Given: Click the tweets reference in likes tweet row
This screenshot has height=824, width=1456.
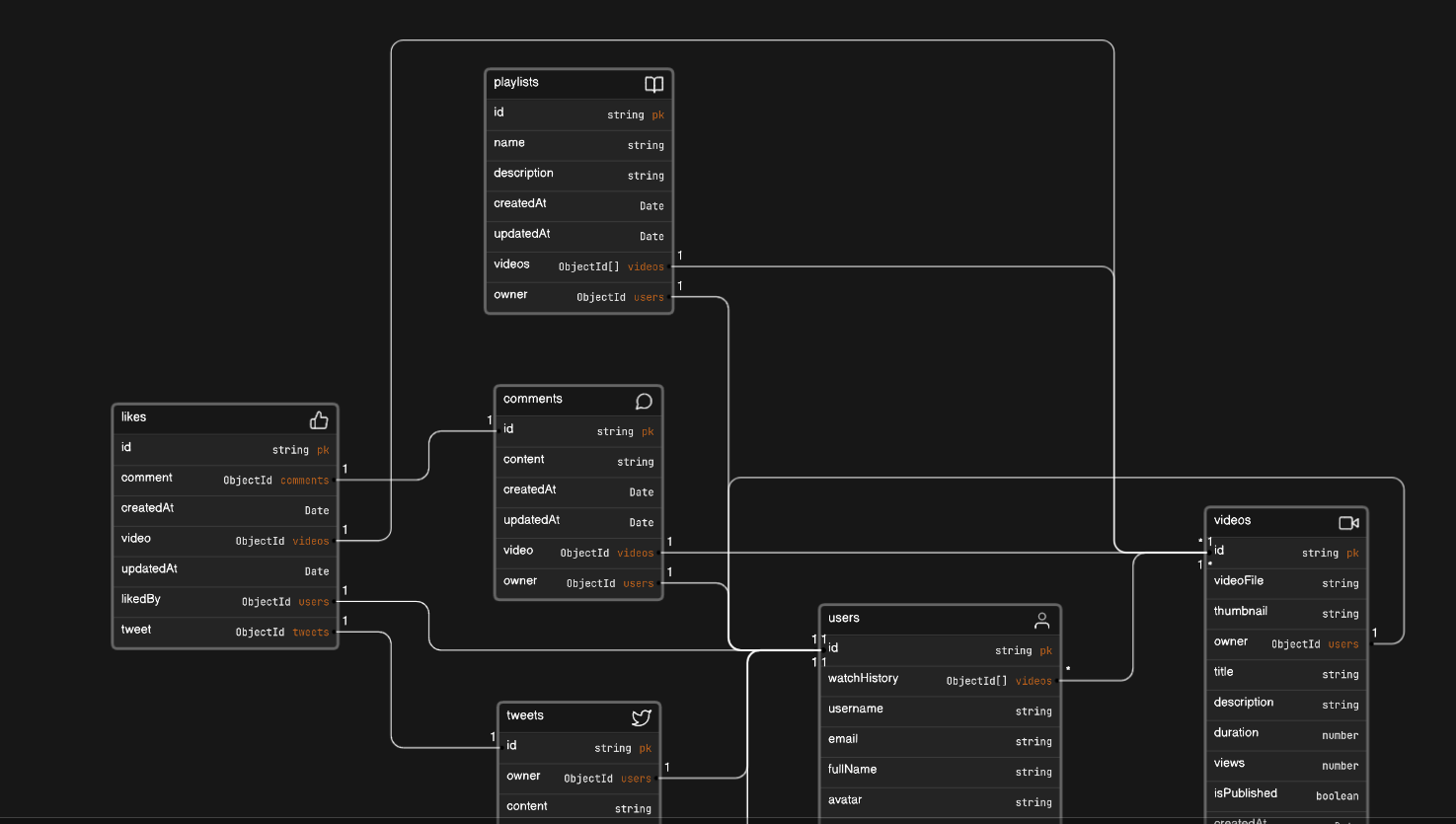Looking at the screenshot, I should 311,633.
